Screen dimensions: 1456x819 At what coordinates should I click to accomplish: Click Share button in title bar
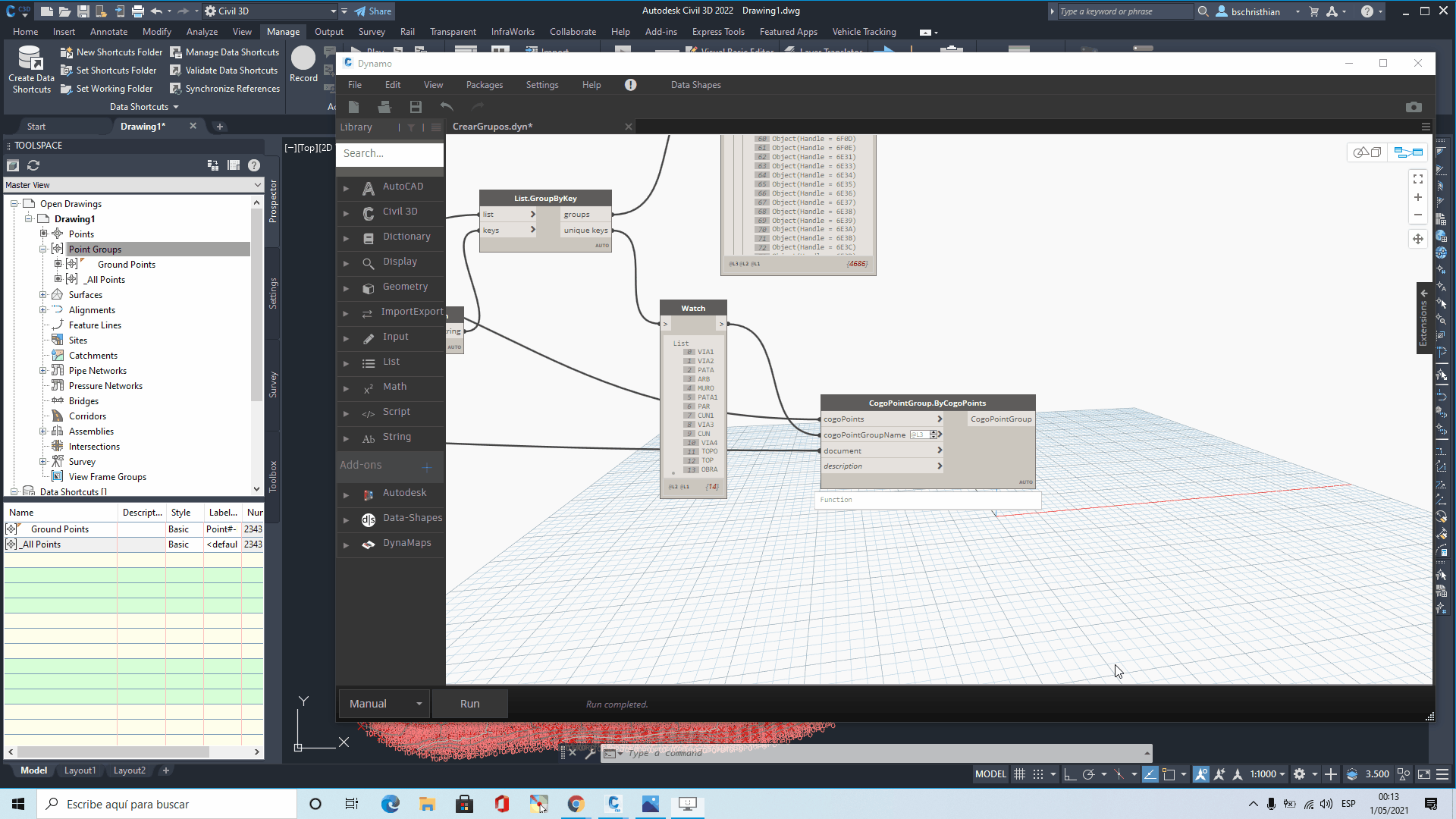[373, 11]
